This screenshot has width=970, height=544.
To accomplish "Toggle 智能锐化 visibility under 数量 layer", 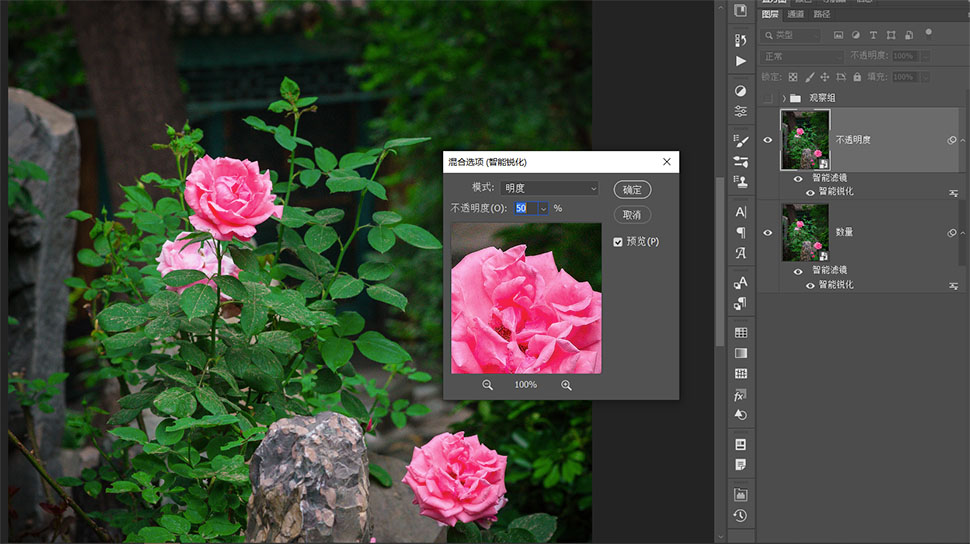I will coord(810,285).
